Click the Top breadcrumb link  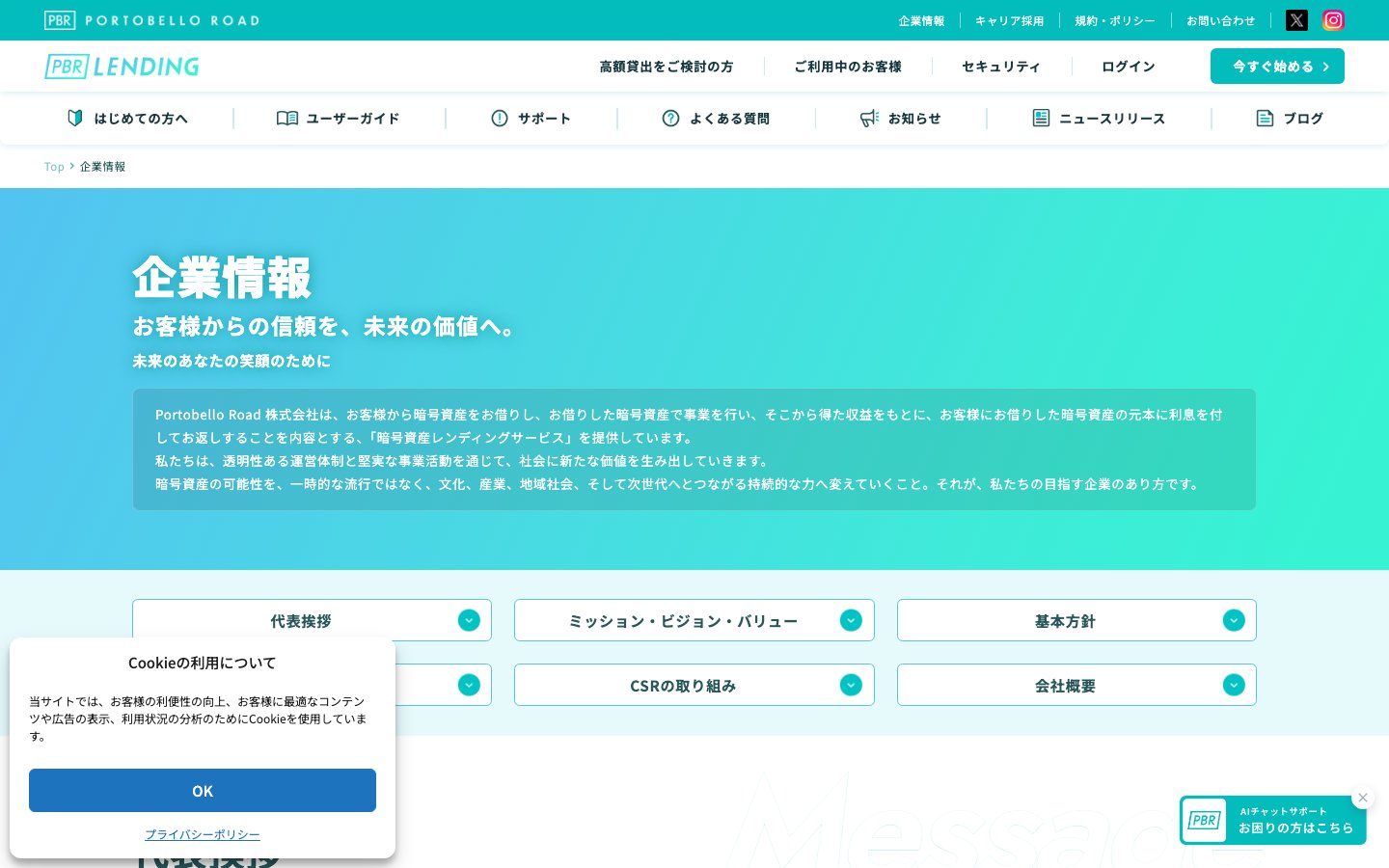point(54,167)
